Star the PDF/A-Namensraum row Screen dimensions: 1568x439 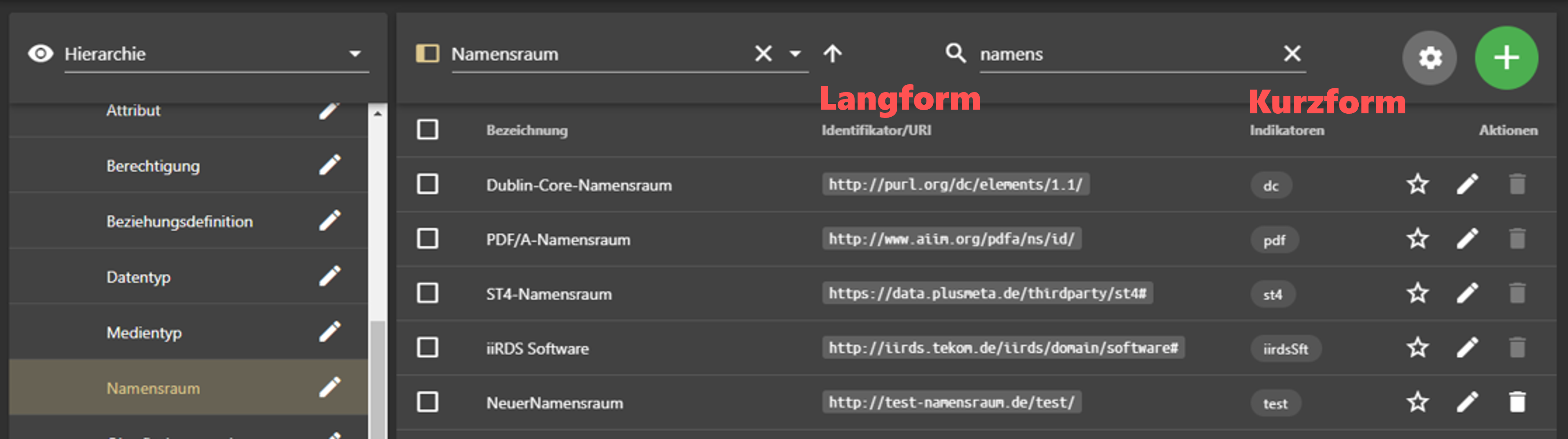[x=1417, y=239]
